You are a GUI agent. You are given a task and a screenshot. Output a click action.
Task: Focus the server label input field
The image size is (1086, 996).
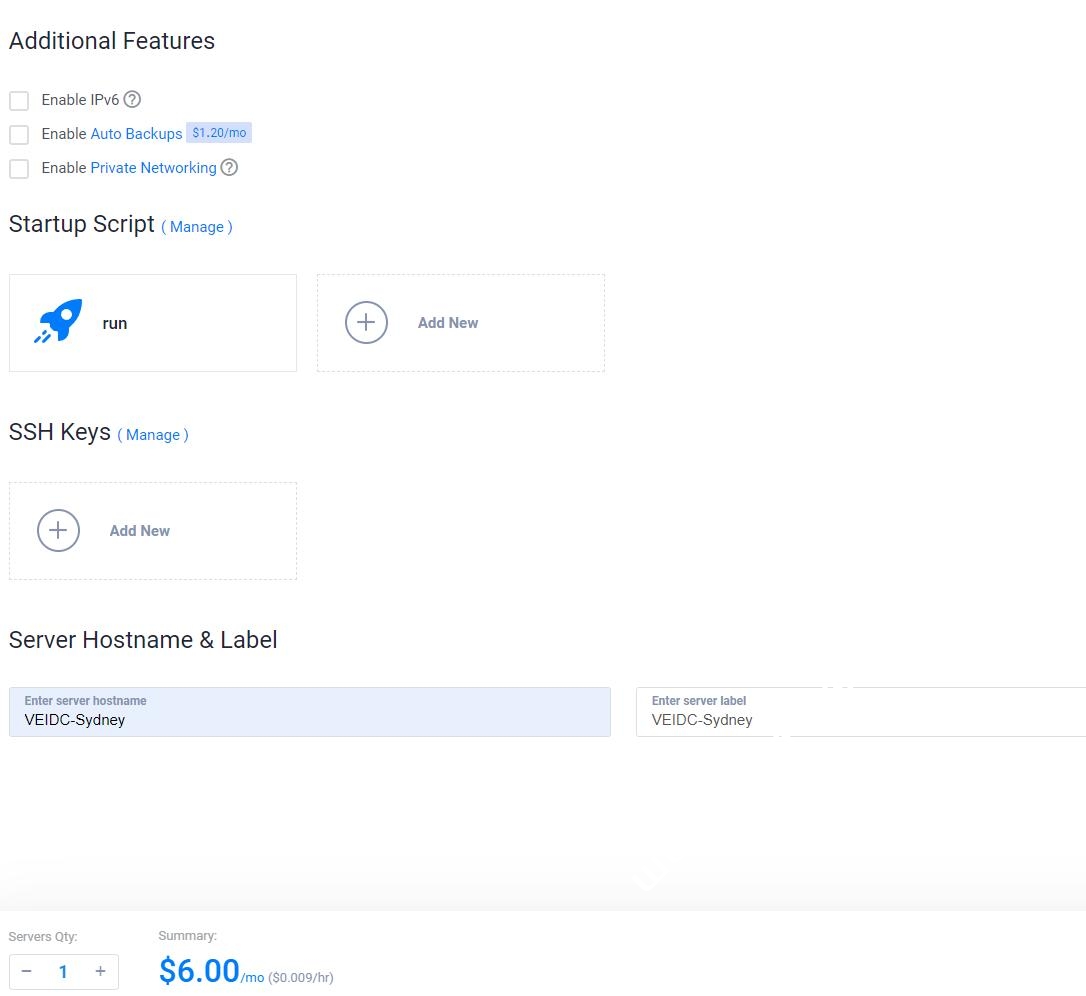[x=860, y=719]
